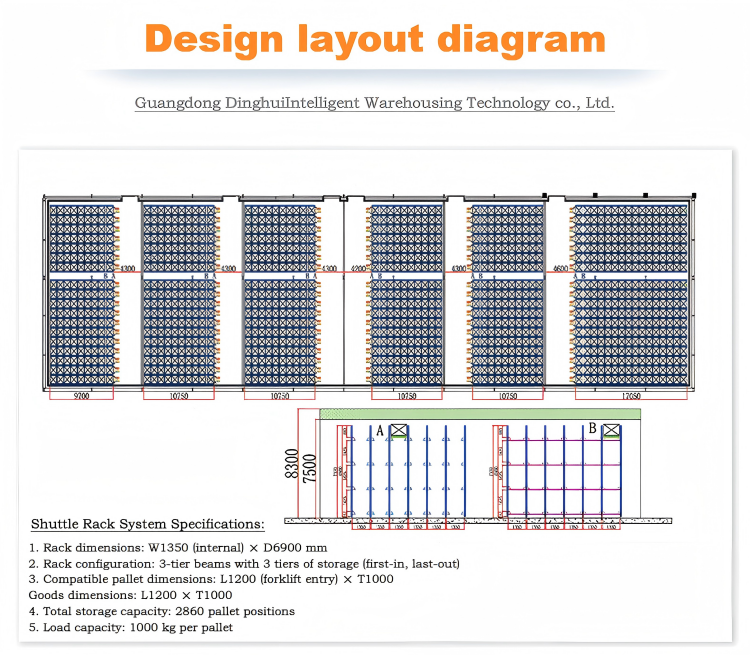Select the "Shuttle Rack System Specifications:" heading
Viewport: 750px width, 655px height.
coord(147,524)
